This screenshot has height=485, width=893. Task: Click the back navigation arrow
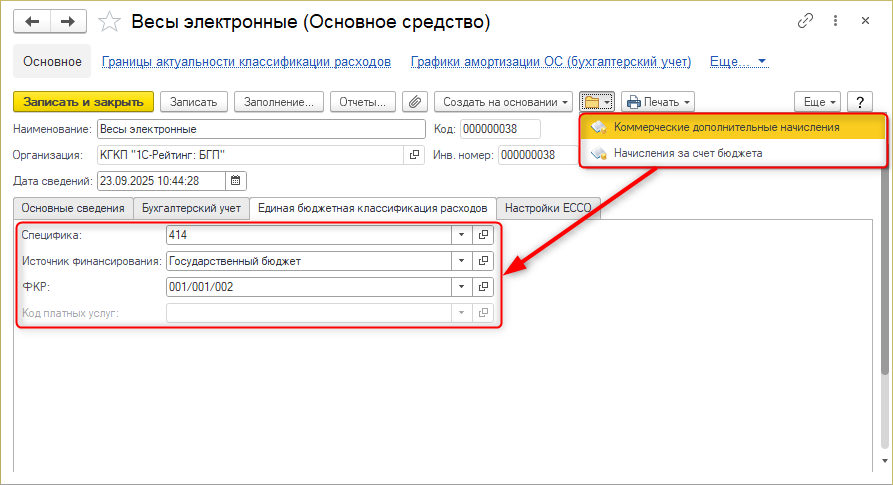[x=32, y=21]
